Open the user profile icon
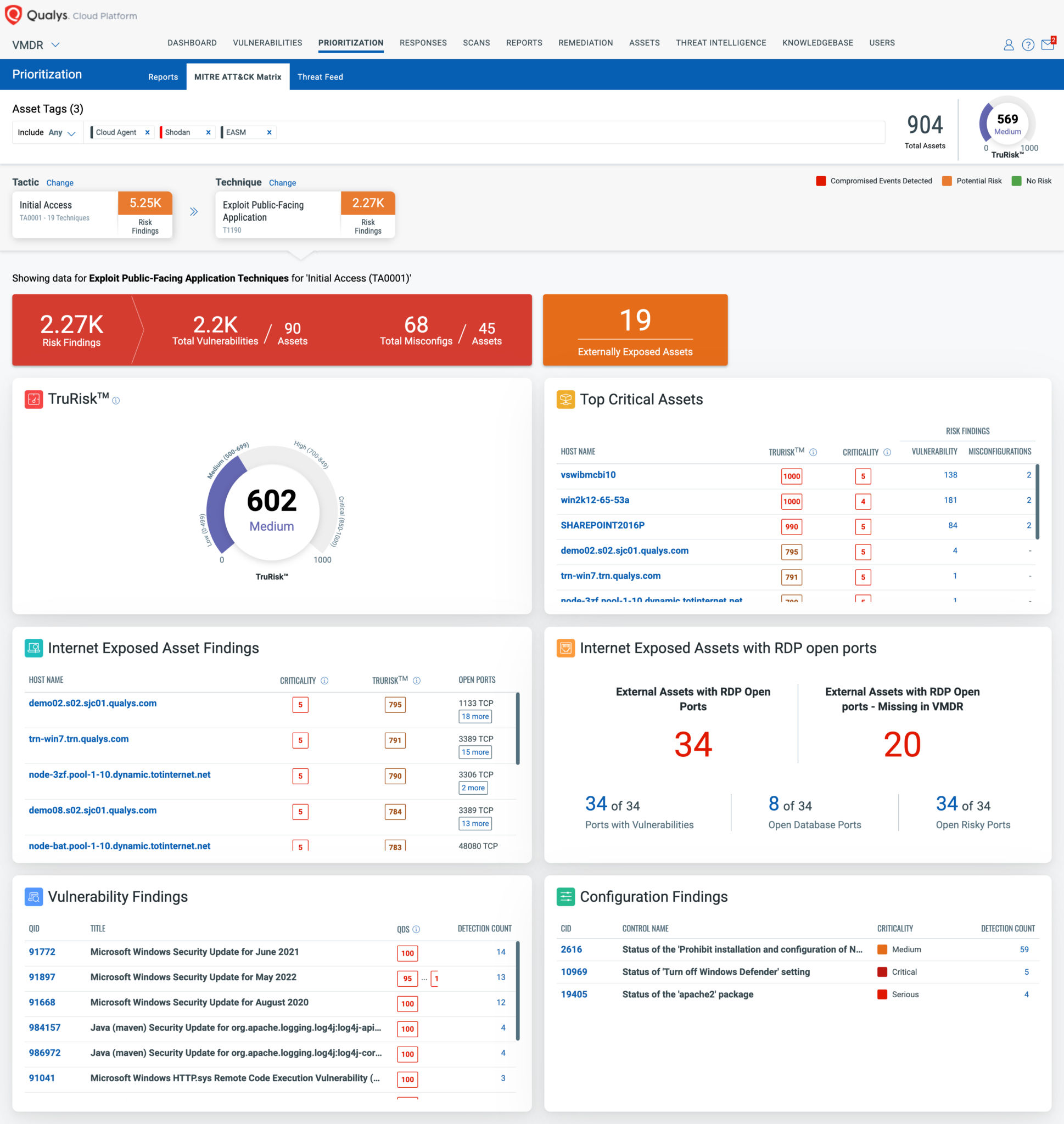The width and height of the screenshot is (1064, 1124). 1009,46
